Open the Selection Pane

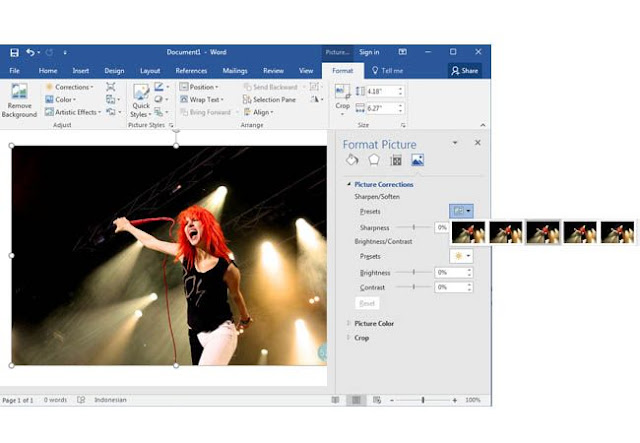point(269,100)
